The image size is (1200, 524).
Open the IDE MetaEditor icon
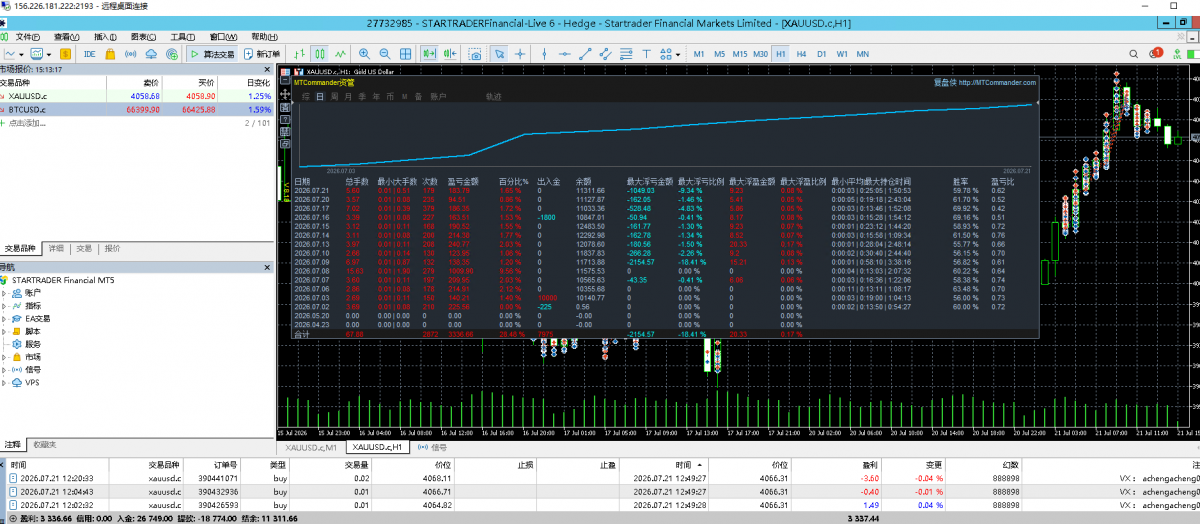pos(90,53)
